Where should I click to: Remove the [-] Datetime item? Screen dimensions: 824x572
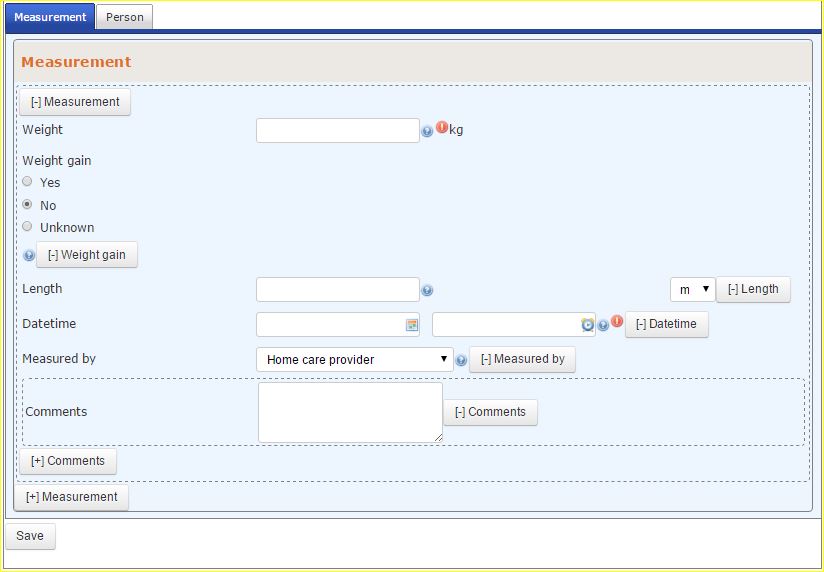666,324
